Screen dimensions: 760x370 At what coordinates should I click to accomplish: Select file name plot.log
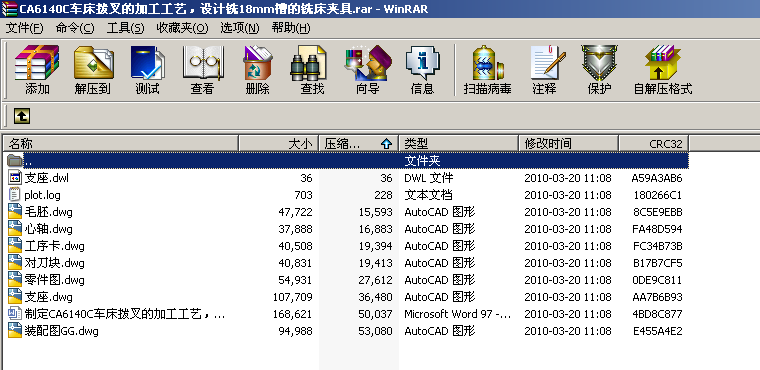pyautogui.click(x=42, y=195)
